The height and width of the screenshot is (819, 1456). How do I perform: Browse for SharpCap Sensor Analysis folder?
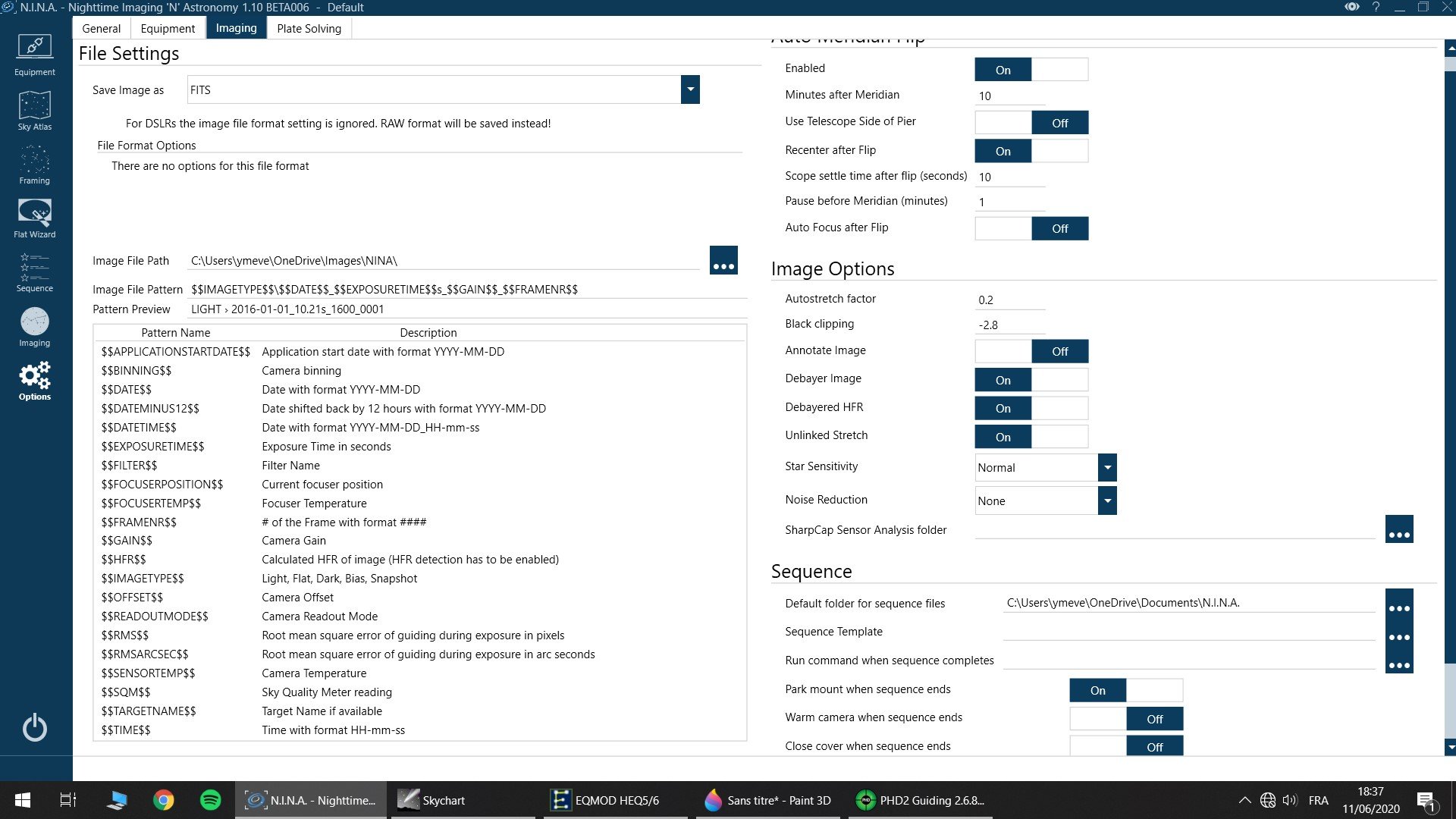click(1398, 529)
